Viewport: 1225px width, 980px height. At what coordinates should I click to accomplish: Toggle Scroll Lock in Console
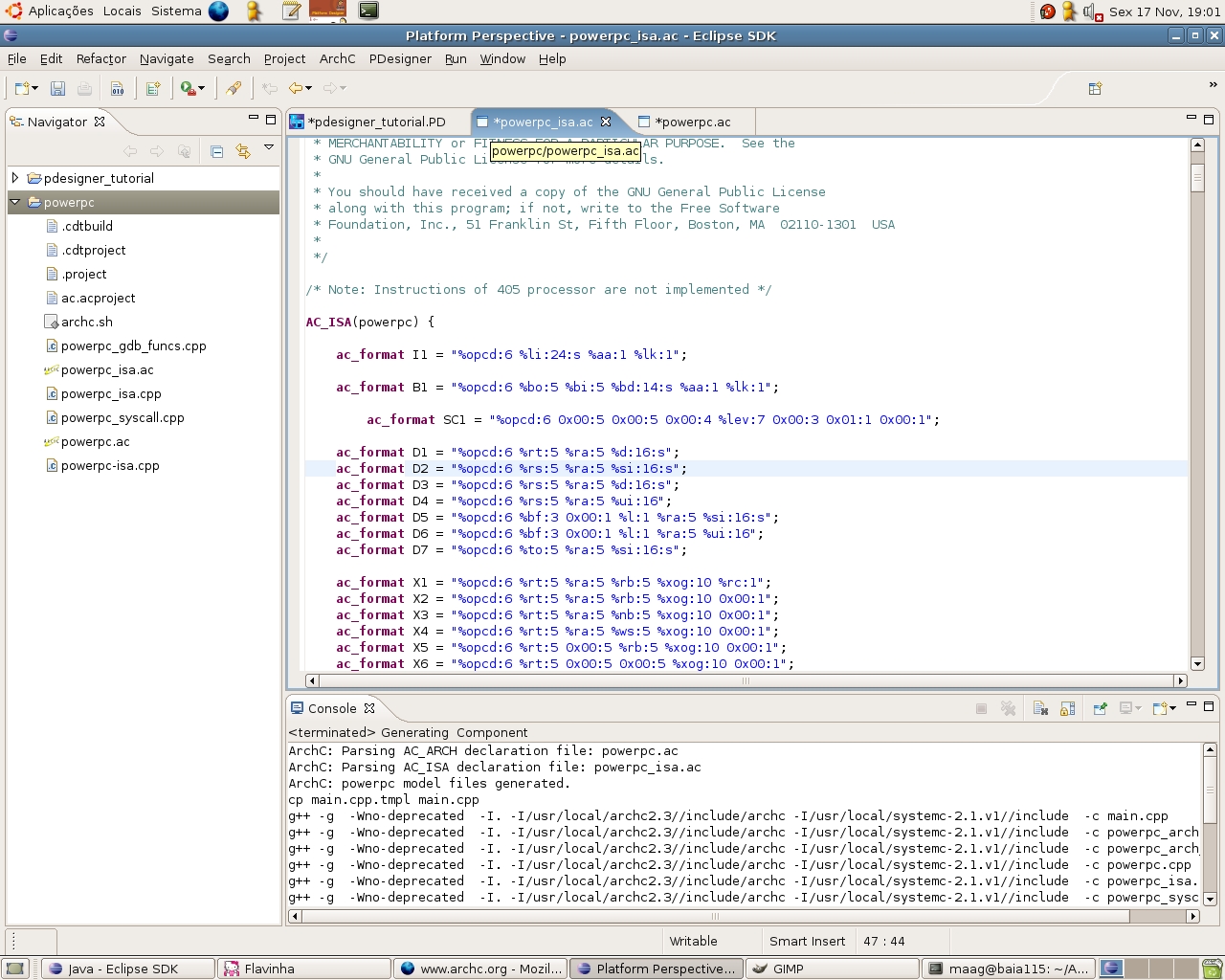click(x=1068, y=708)
